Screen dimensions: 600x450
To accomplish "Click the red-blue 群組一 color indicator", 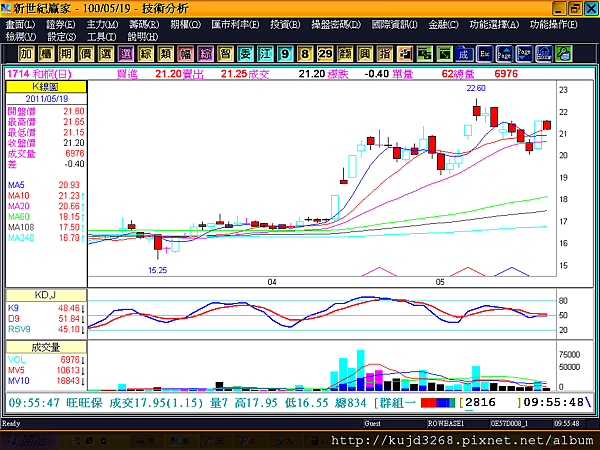I will point(438,403).
